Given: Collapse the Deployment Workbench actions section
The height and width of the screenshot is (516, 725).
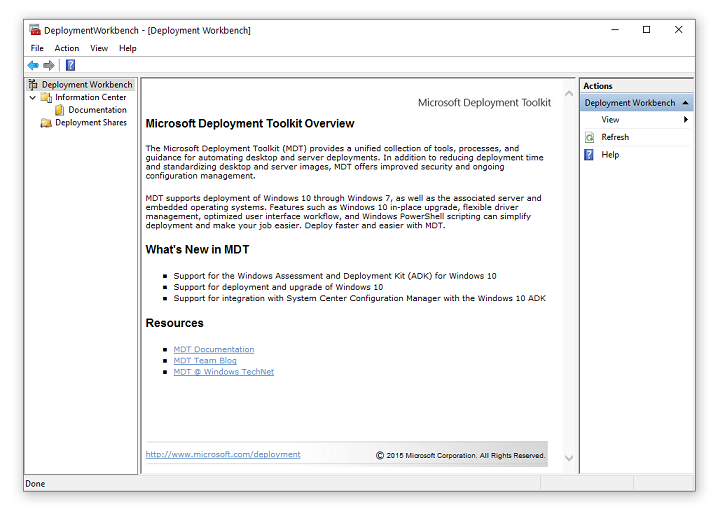Looking at the screenshot, I should point(684,103).
